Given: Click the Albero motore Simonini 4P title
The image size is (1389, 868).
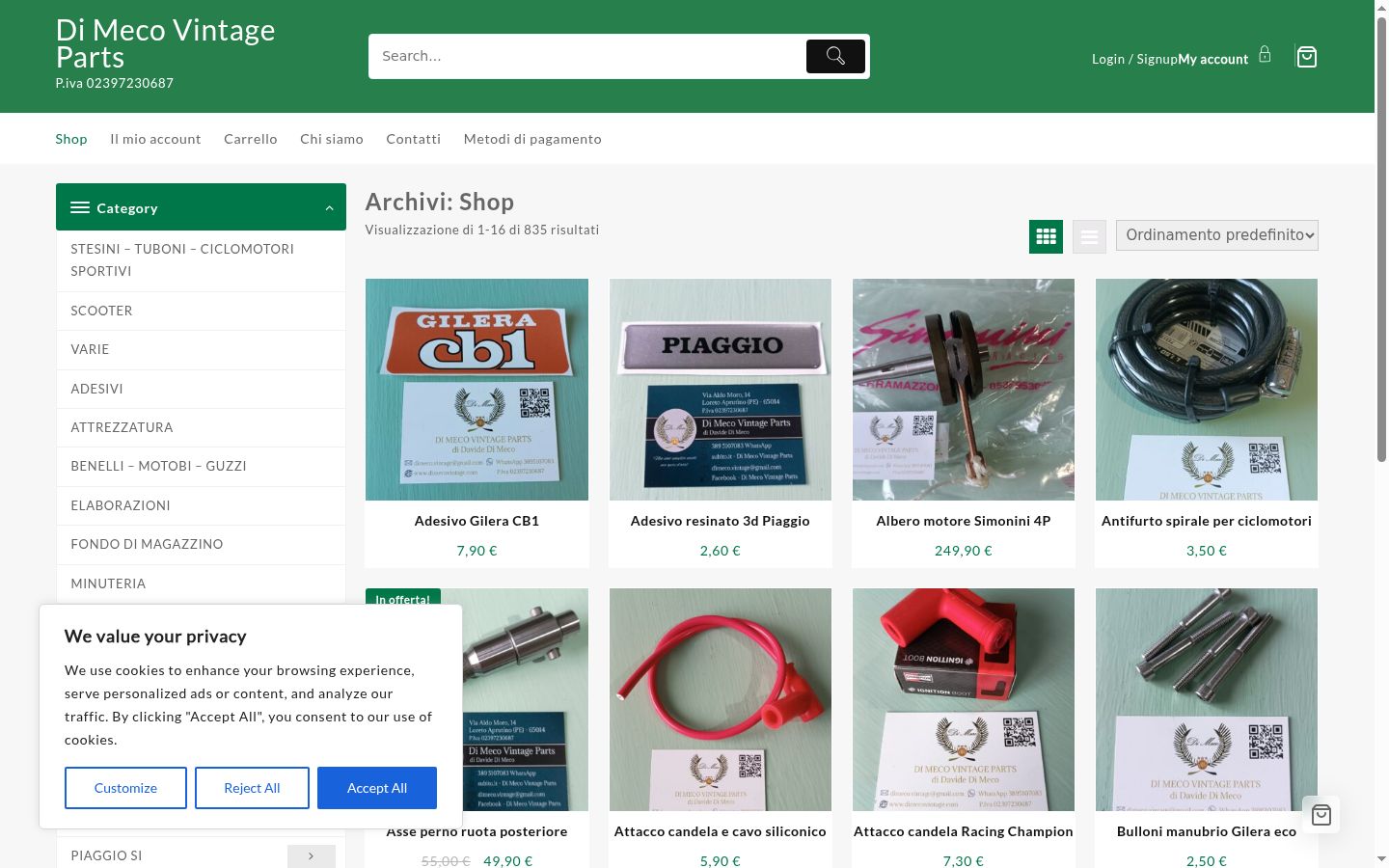Looking at the screenshot, I should point(964,521).
